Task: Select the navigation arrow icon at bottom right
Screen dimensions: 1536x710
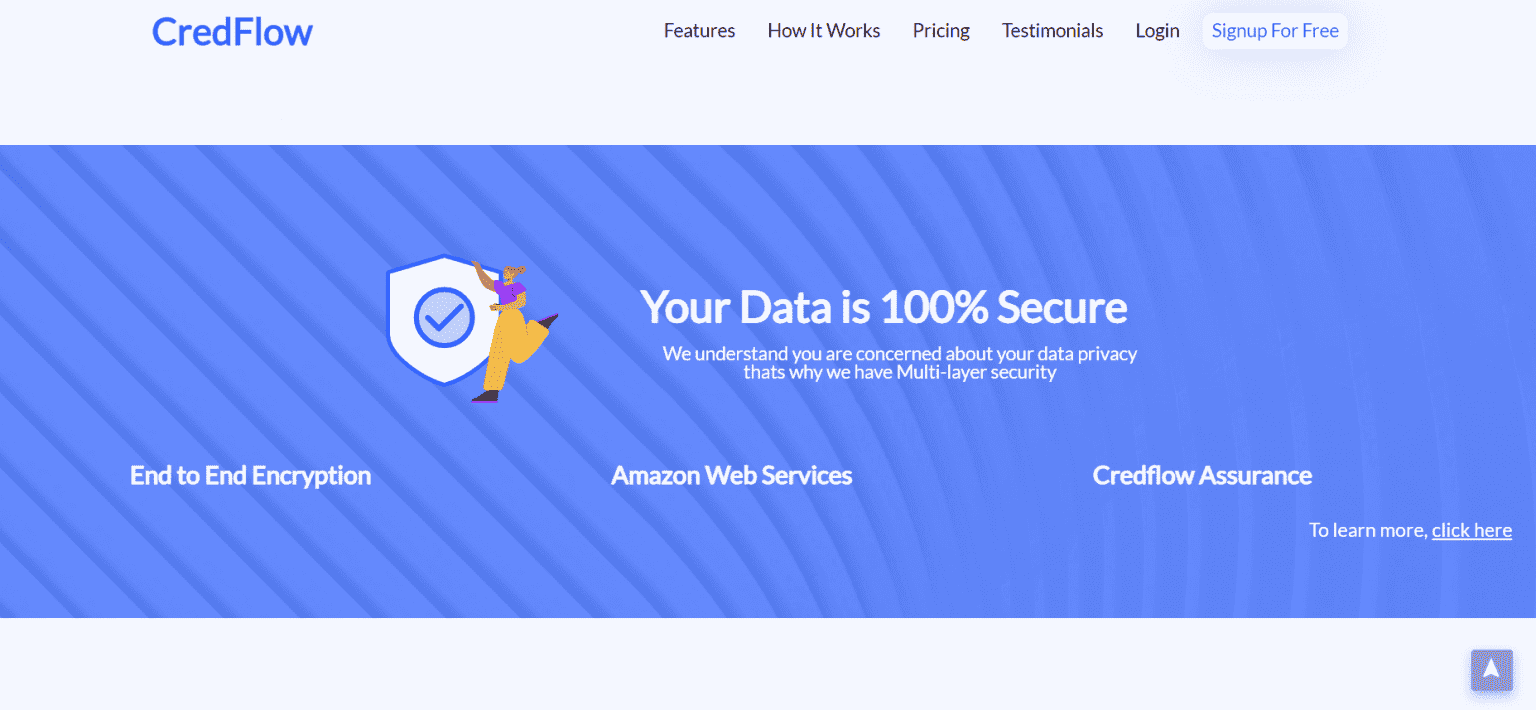Action: click(x=1491, y=670)
